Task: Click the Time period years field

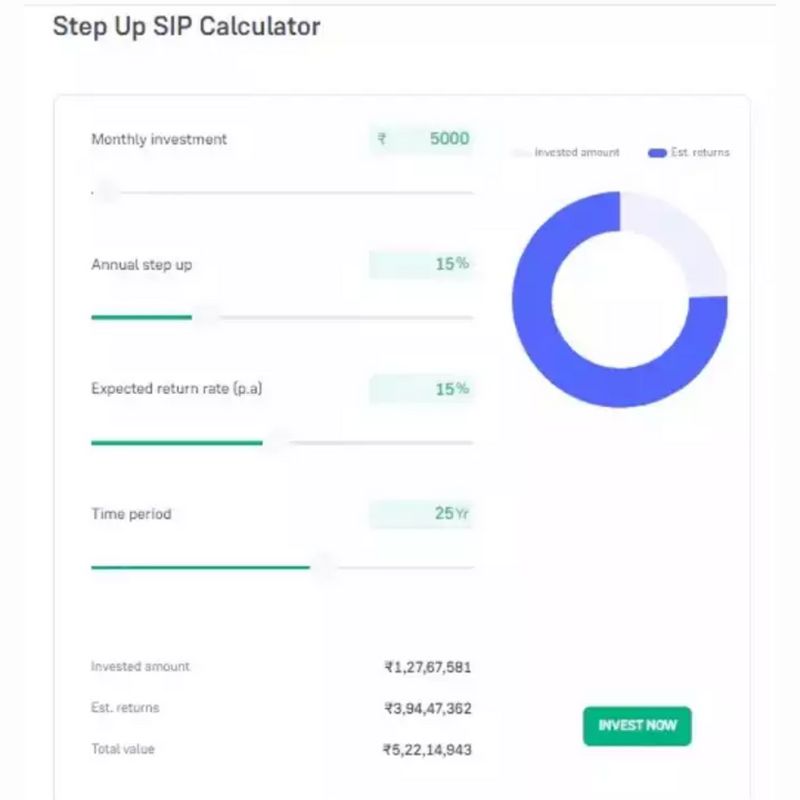Action: click(421, 514)
